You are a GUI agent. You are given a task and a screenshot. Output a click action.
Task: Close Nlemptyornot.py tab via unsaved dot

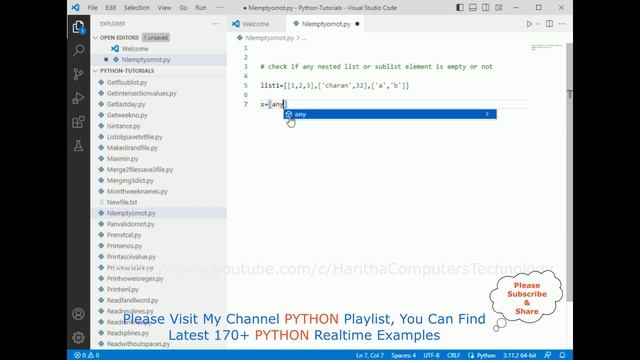357,24
